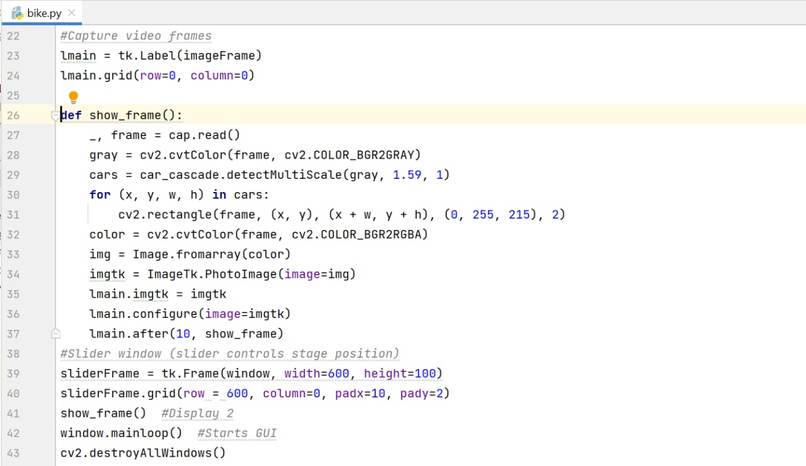
Task: Click 'cv2.COLOR_BGR2RGBA' on line 32
Action: tap(356, 235)
